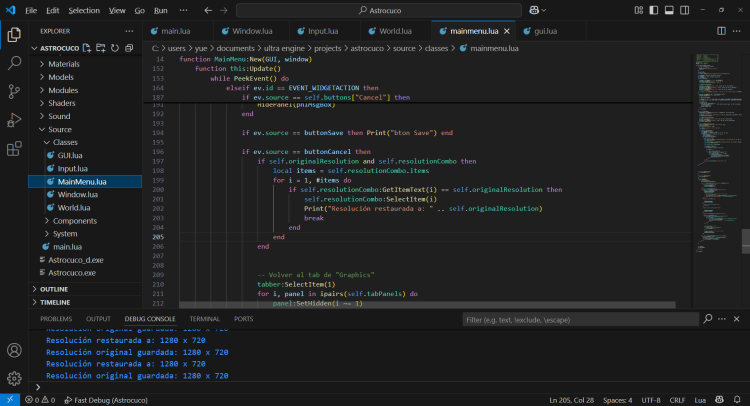750x406 pixels.
Task: Open the Extensions view
Action: (x=14, y=149)
